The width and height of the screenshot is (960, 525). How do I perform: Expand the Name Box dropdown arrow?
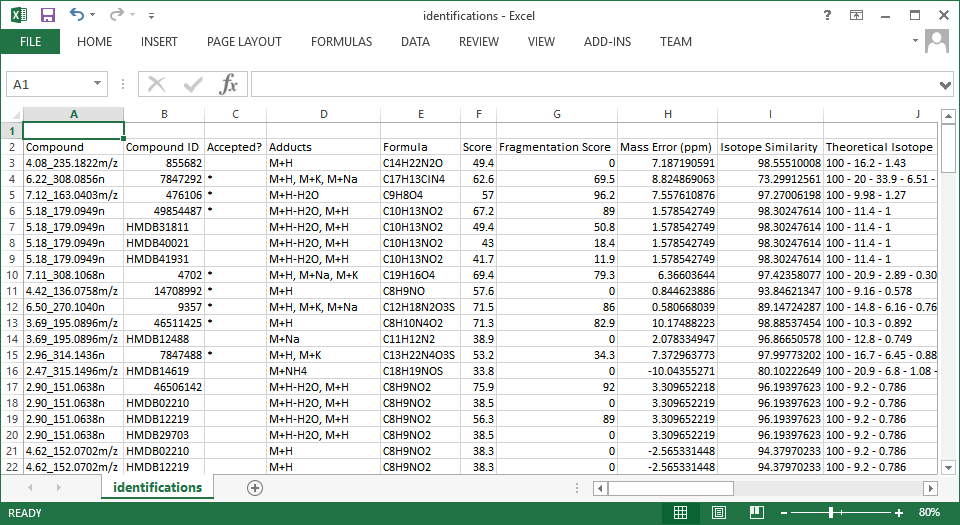point(97,83)
